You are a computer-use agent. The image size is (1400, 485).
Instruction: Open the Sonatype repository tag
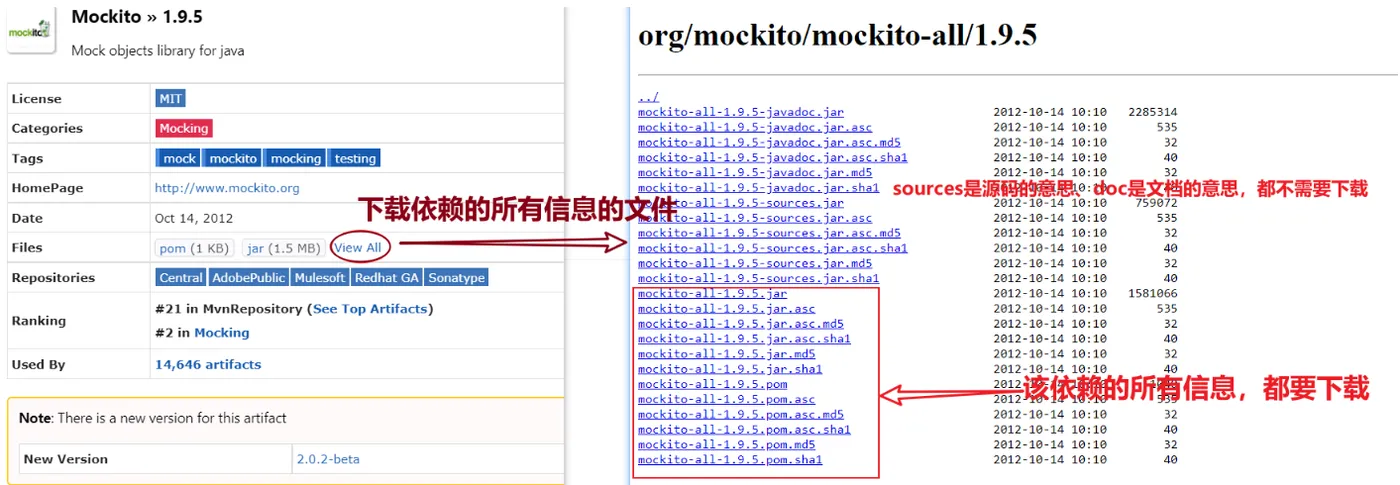[457, 277]
